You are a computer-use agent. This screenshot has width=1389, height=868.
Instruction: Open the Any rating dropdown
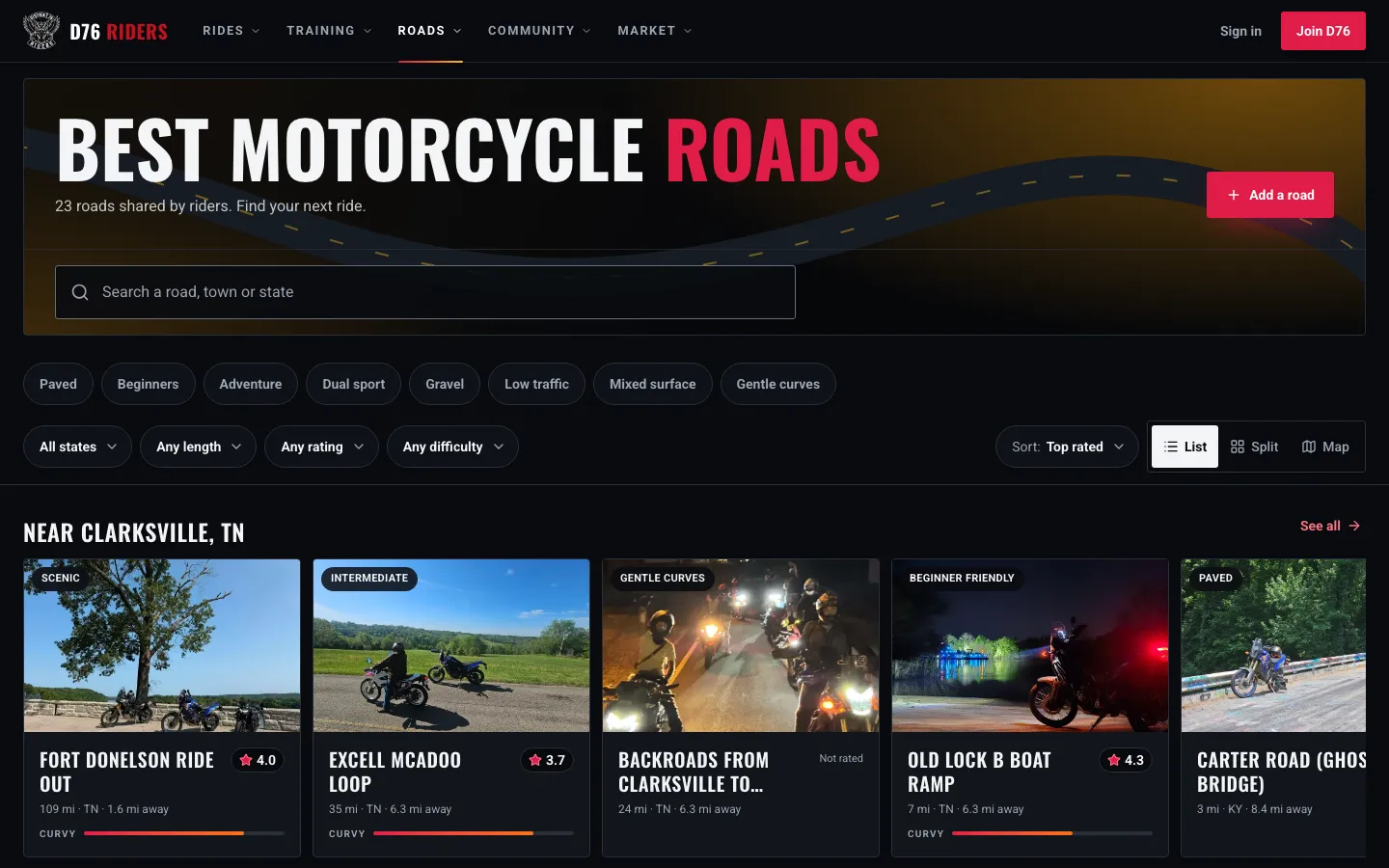click(322, 447)
